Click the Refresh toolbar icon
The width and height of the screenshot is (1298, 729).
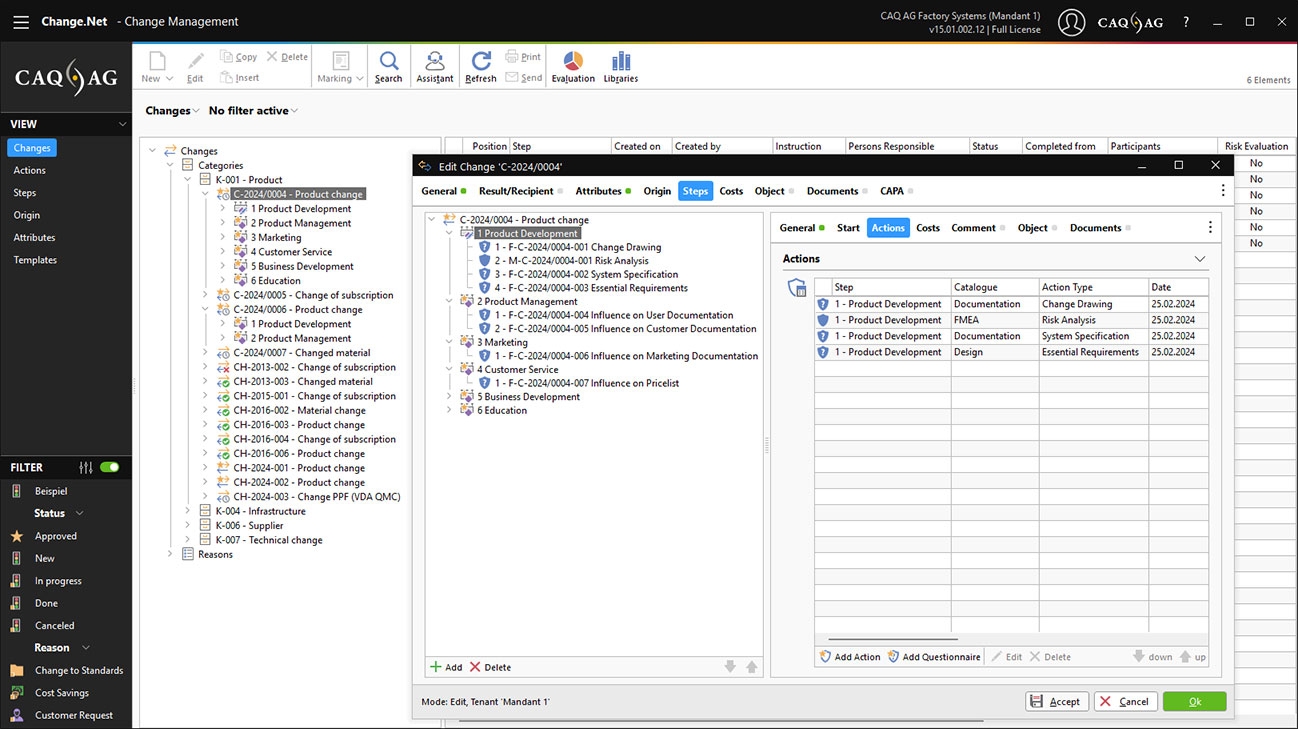coord(481,66)
